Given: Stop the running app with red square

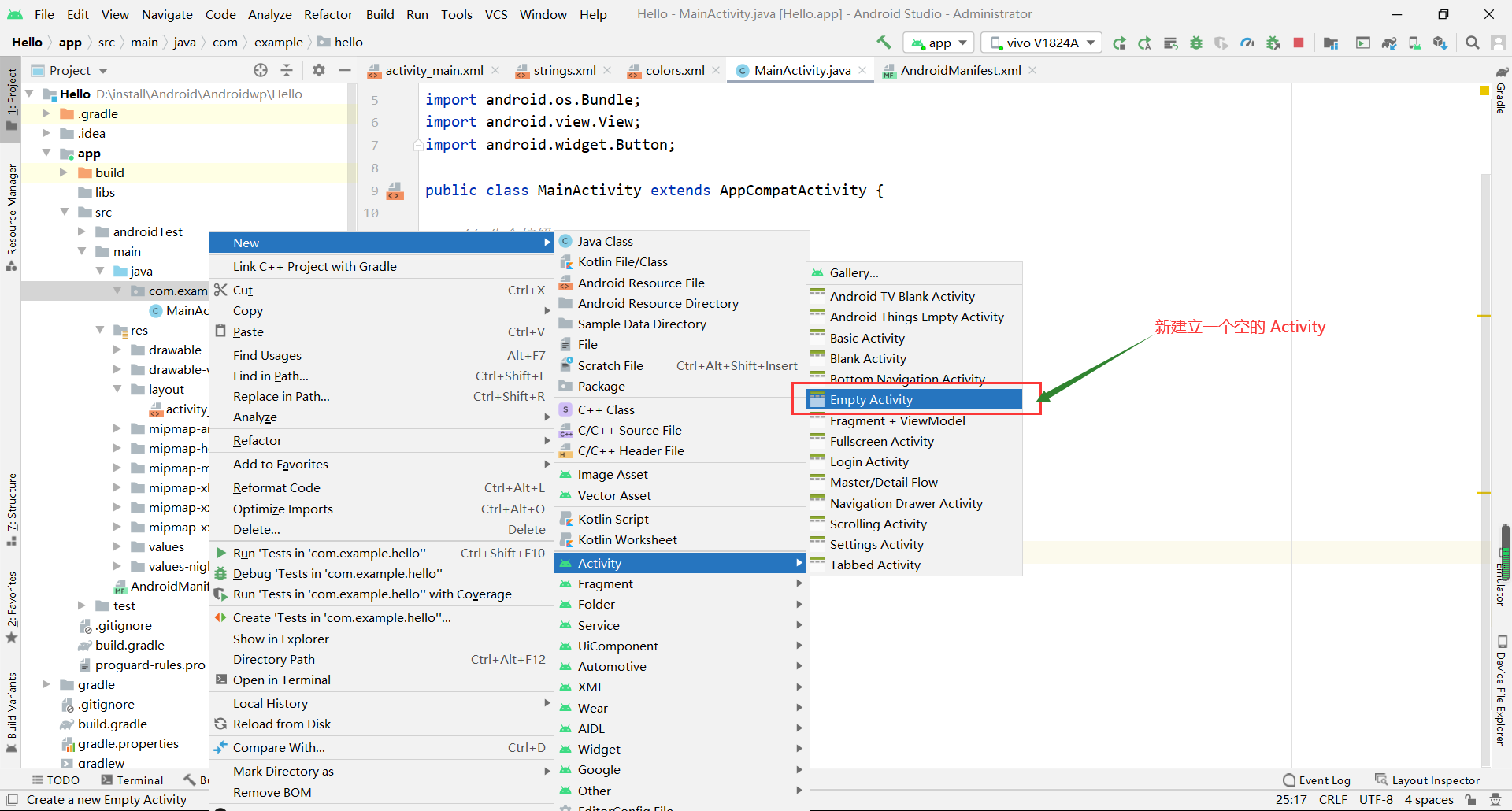Looking at the screenshot, I should [x=1299, y=43].
